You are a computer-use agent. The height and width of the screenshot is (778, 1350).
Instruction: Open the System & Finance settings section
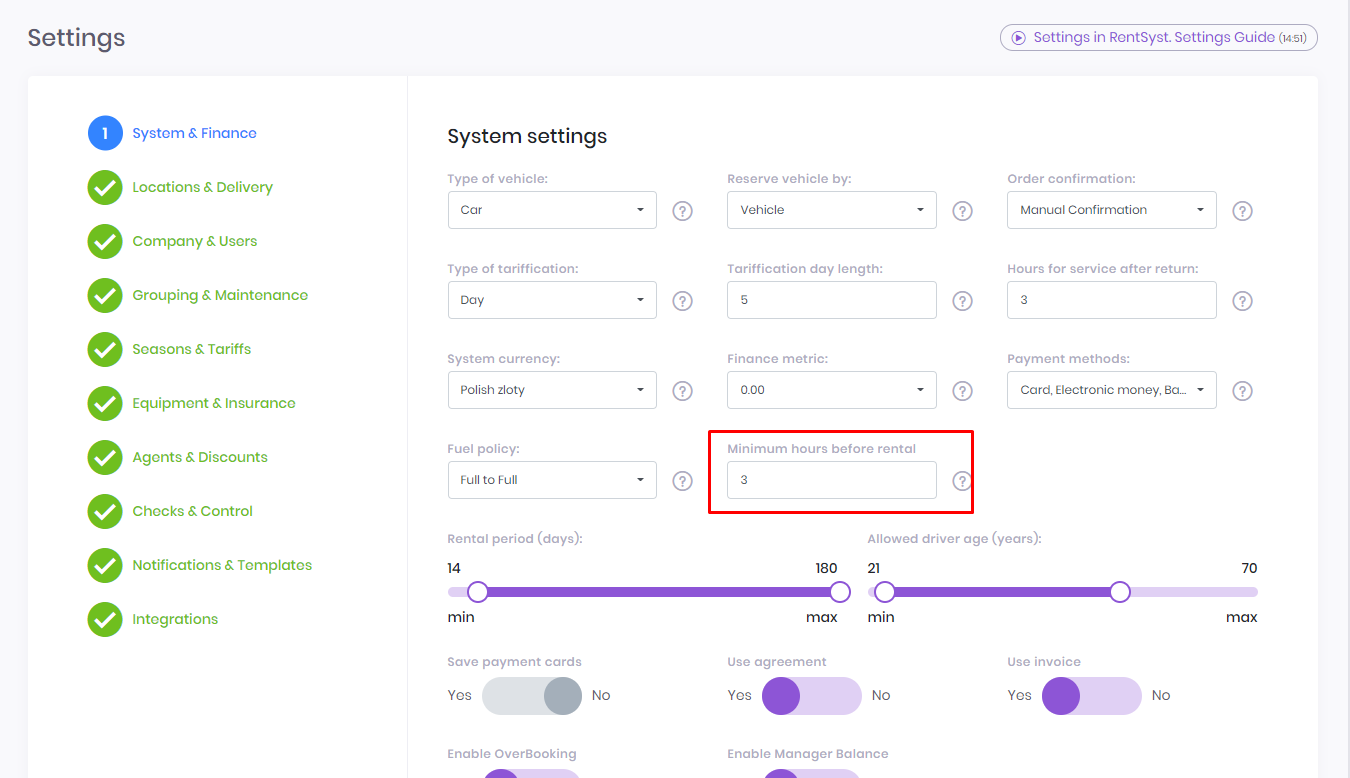(x=194, y=133)
